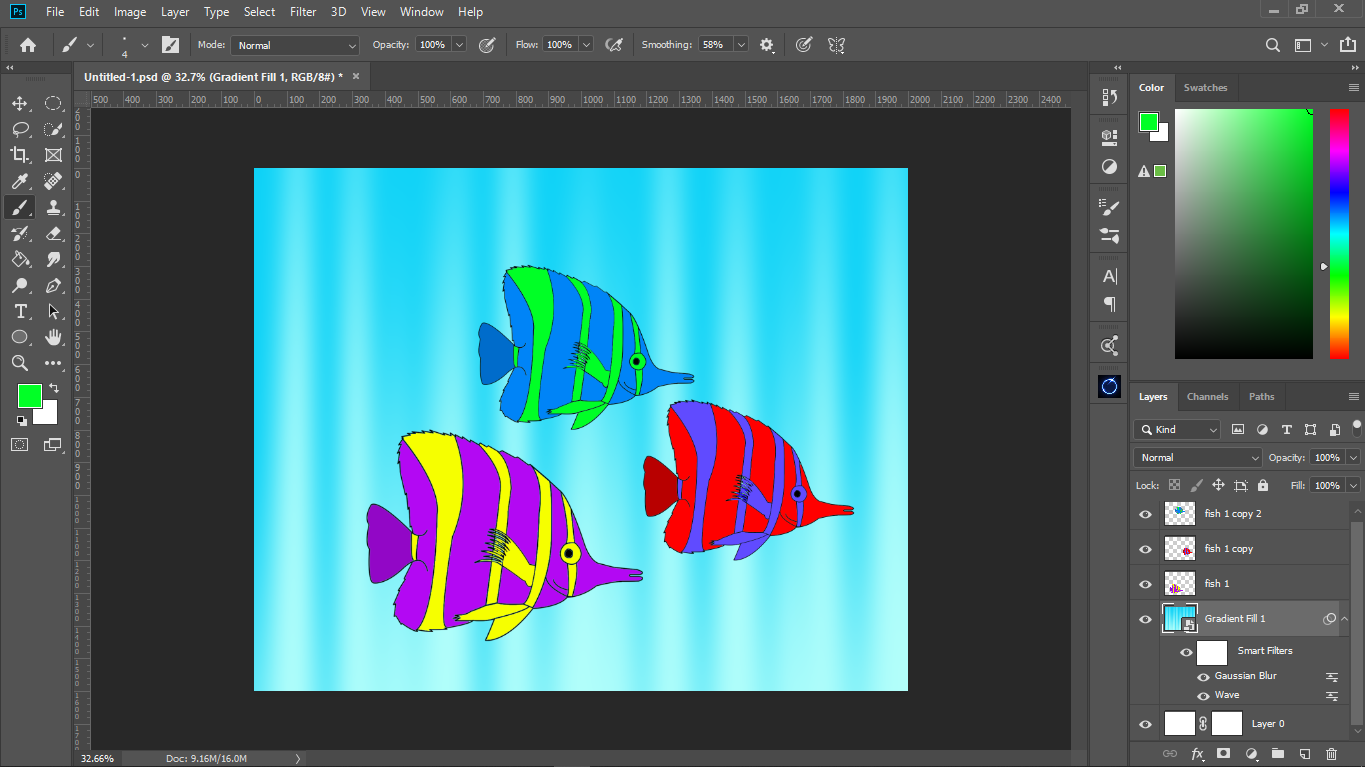Screen dimensions: 1365x767
Task: Select the Zoom tool
Action: coord(20,363)
